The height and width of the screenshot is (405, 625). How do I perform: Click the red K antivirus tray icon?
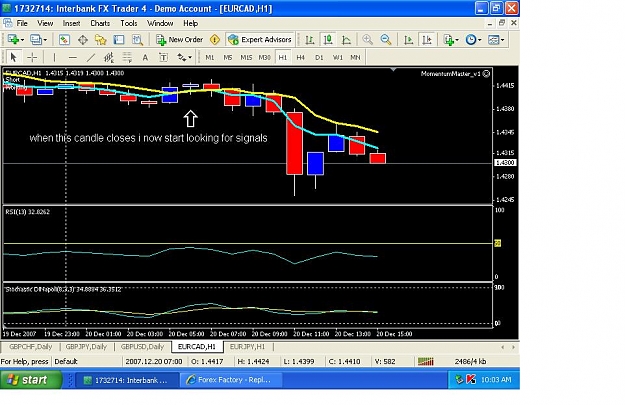(471, 379)
